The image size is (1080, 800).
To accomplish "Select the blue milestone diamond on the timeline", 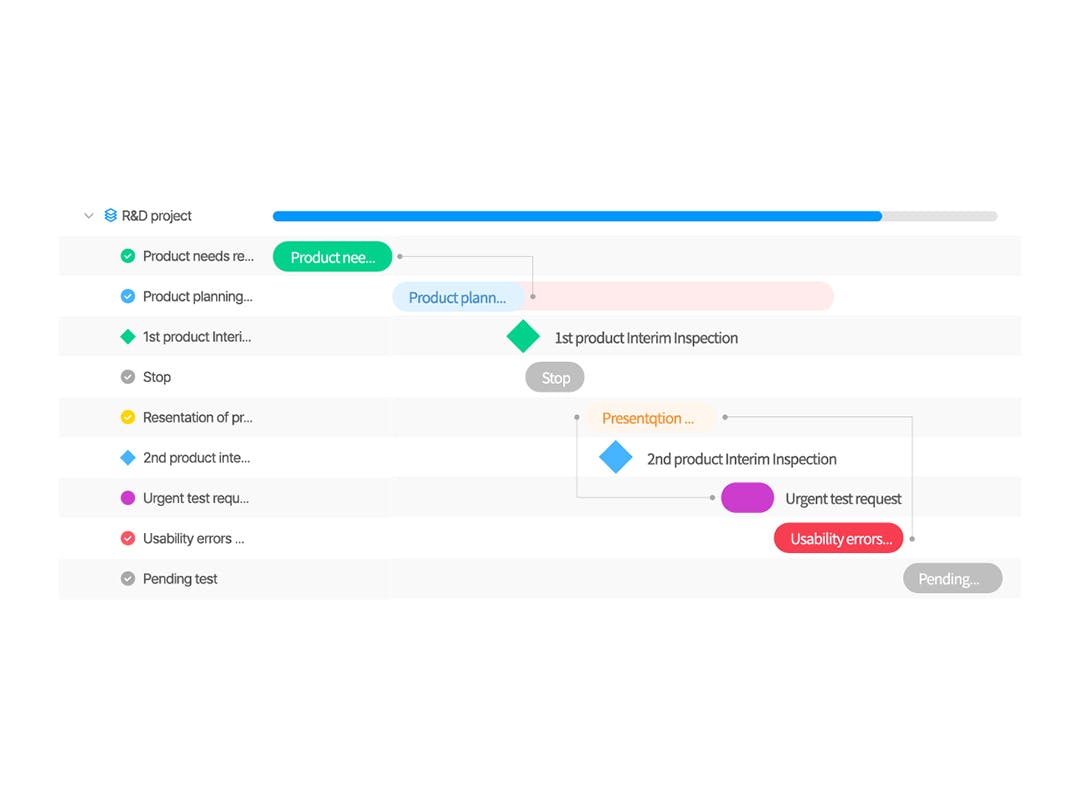I will (x=616, y=458).
